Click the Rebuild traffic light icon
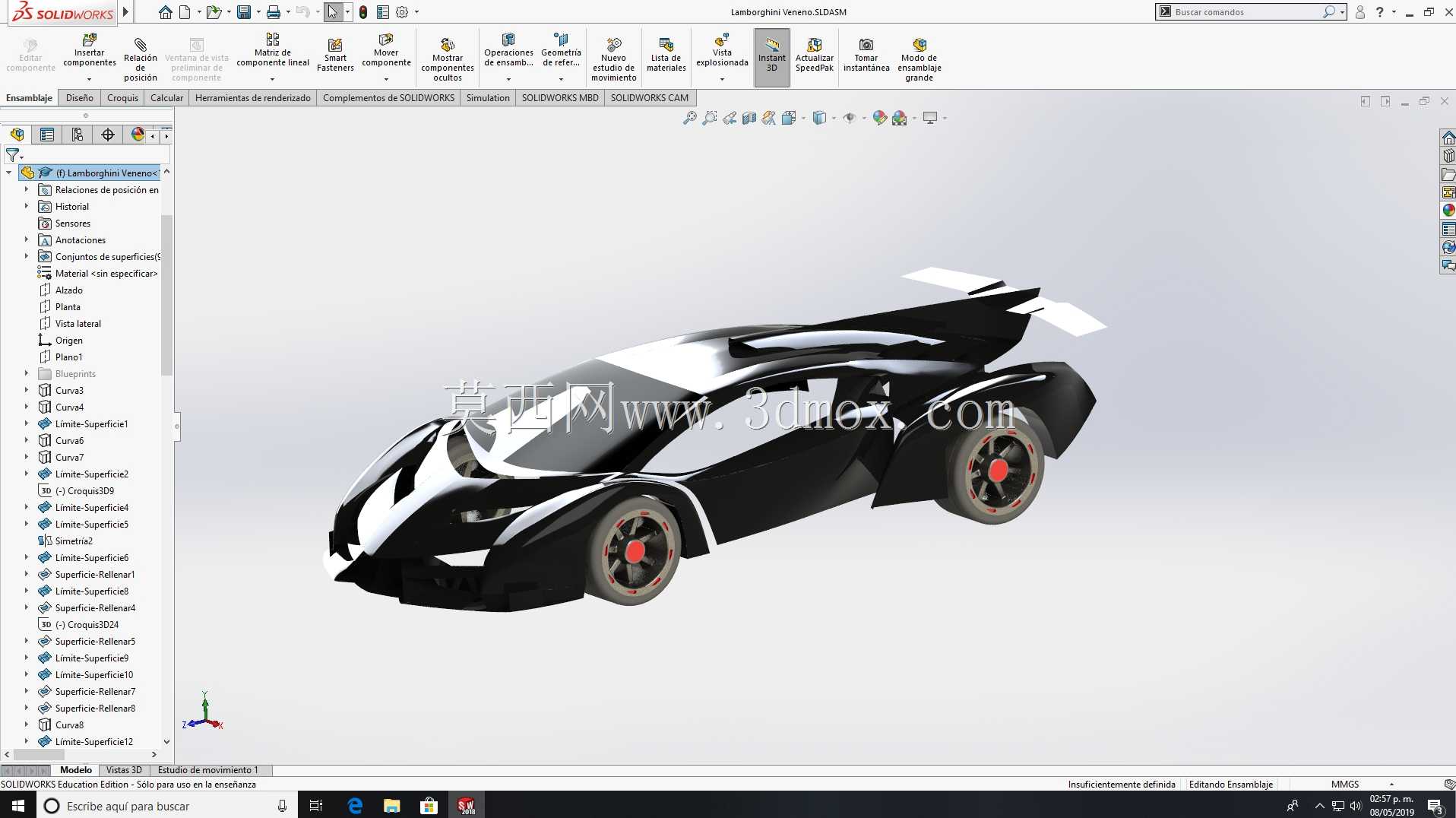Image resolution: width=1456 pixels, height=818 pixels. [363, 12]
